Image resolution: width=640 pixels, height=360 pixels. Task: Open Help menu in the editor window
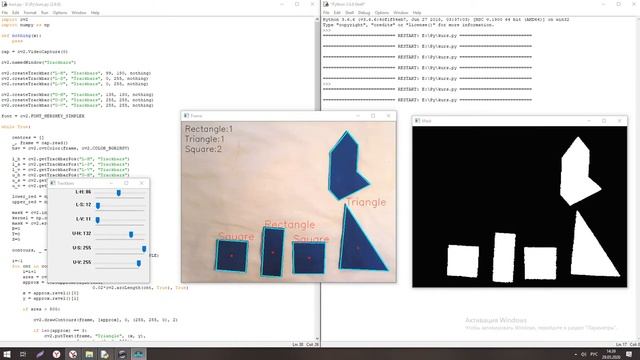pos(95,13)
